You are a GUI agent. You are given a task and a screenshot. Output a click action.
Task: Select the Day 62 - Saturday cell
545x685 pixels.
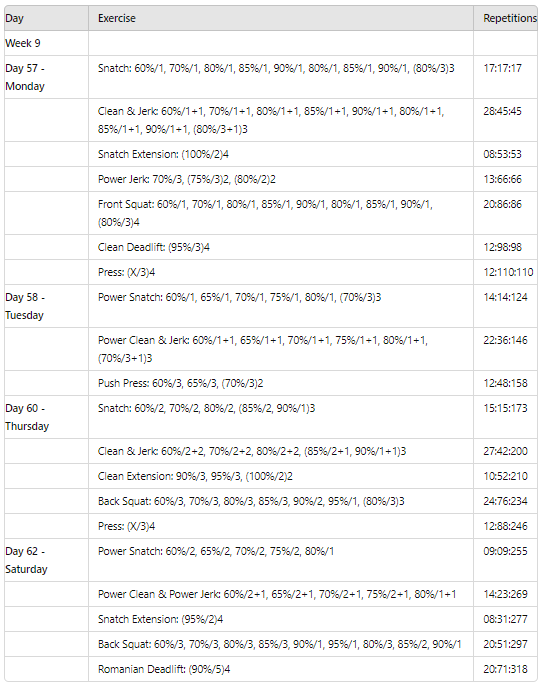pyautogui.click(x=46, y=560)
